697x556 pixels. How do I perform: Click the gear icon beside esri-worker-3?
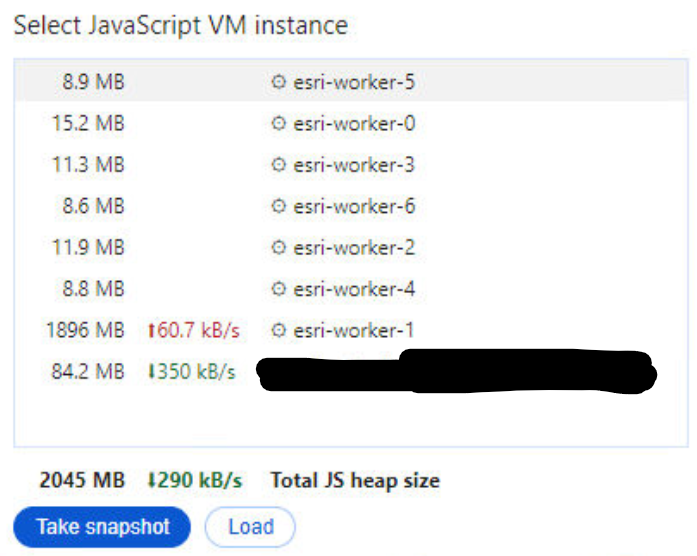278,165
